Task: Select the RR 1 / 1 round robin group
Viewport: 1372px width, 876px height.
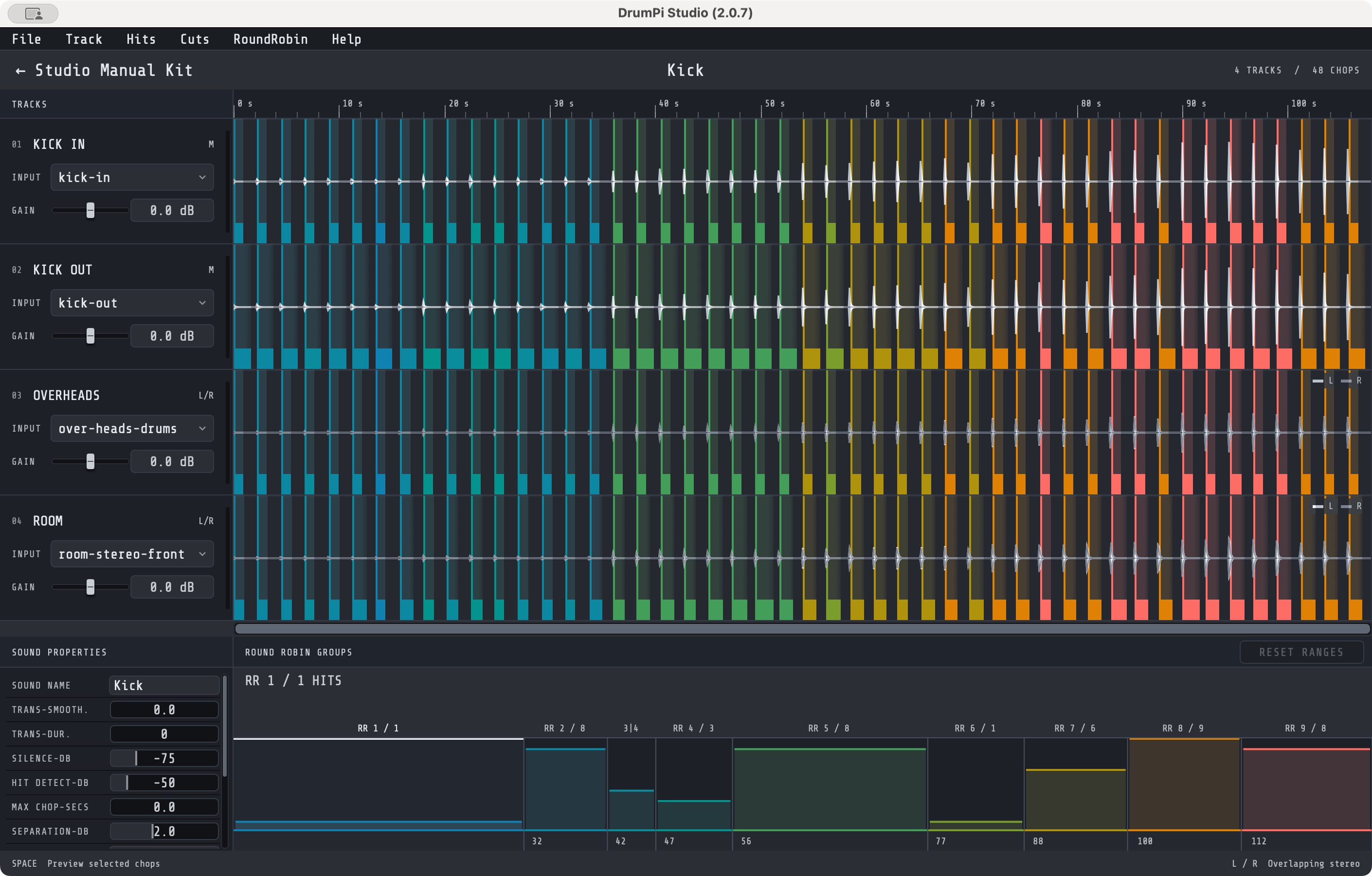Action: pyautogui.click(x=379, y=784)
